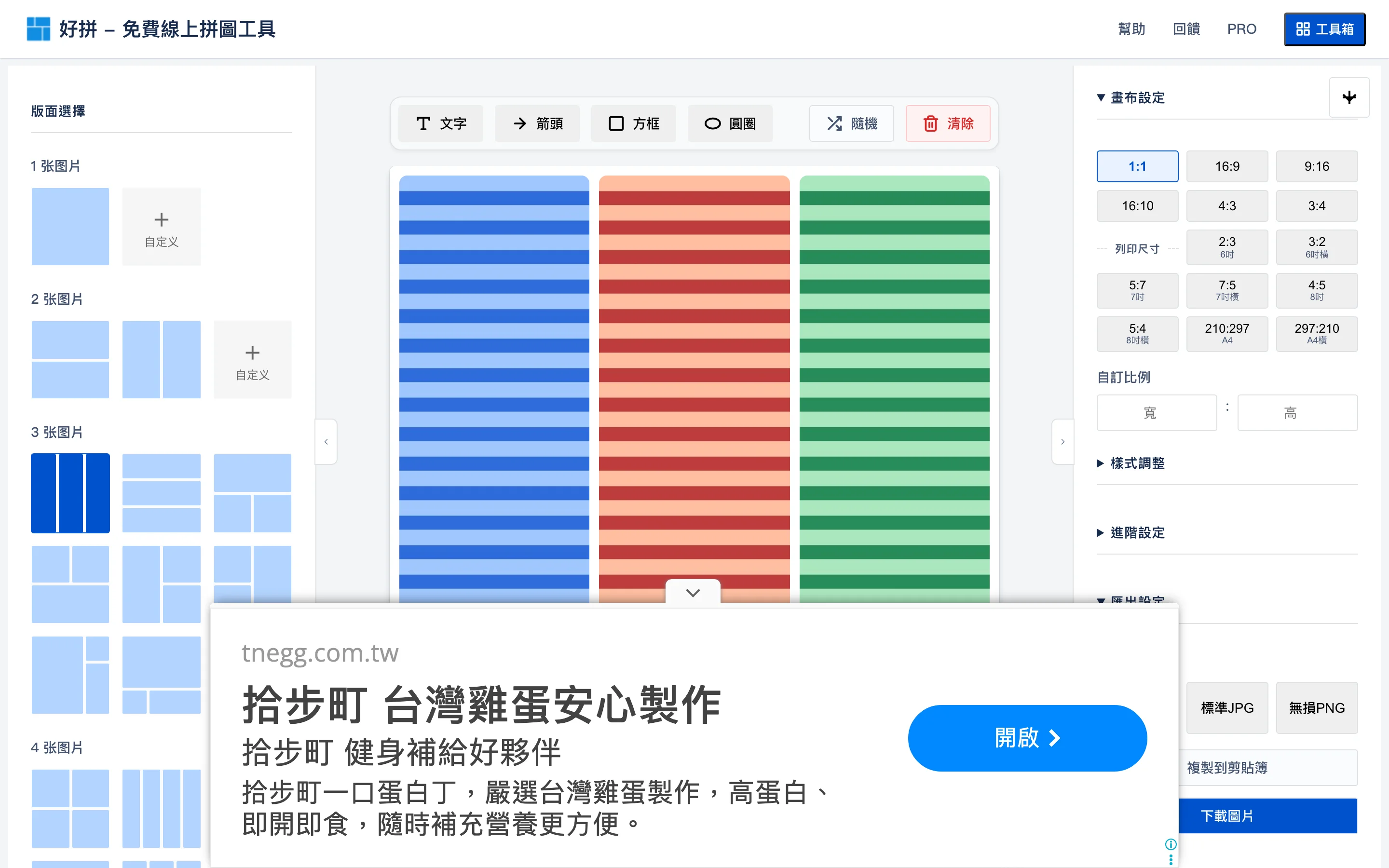The image size is (1389, 868).
Task: Open the 工具箱 toolbox
Action: coord(1325,29)
